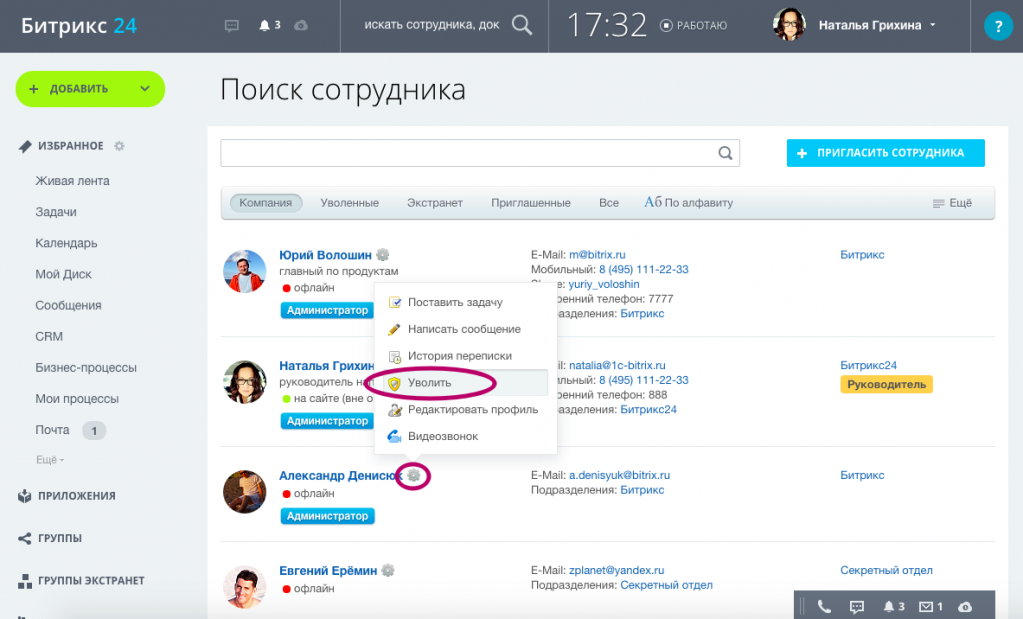Click Наталья Грихина avatar in header
This screenshot has width=1023, height=619.
click(789, 25)
